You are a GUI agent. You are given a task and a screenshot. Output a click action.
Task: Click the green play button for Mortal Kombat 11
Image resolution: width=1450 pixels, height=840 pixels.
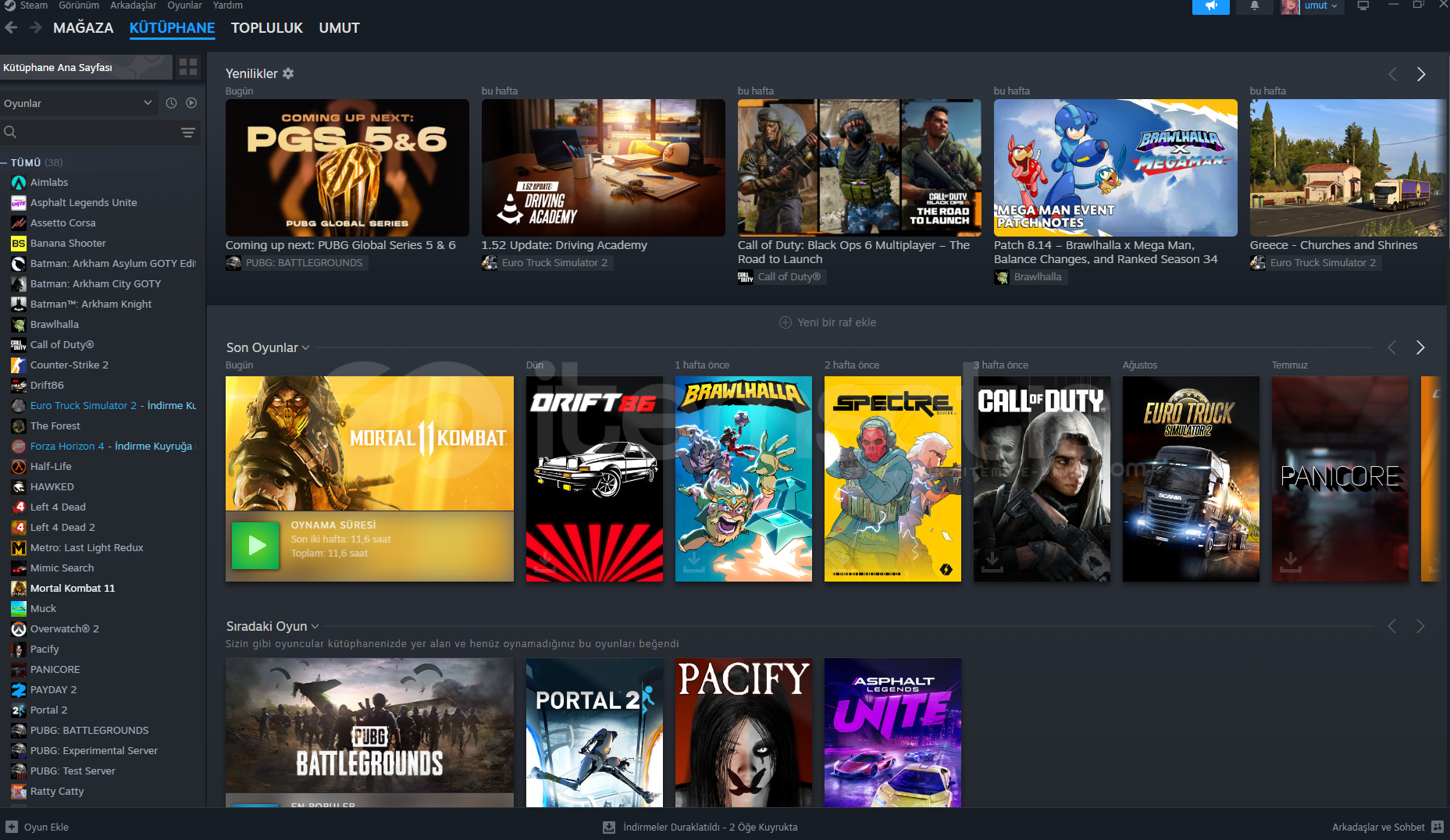[255, 546]
